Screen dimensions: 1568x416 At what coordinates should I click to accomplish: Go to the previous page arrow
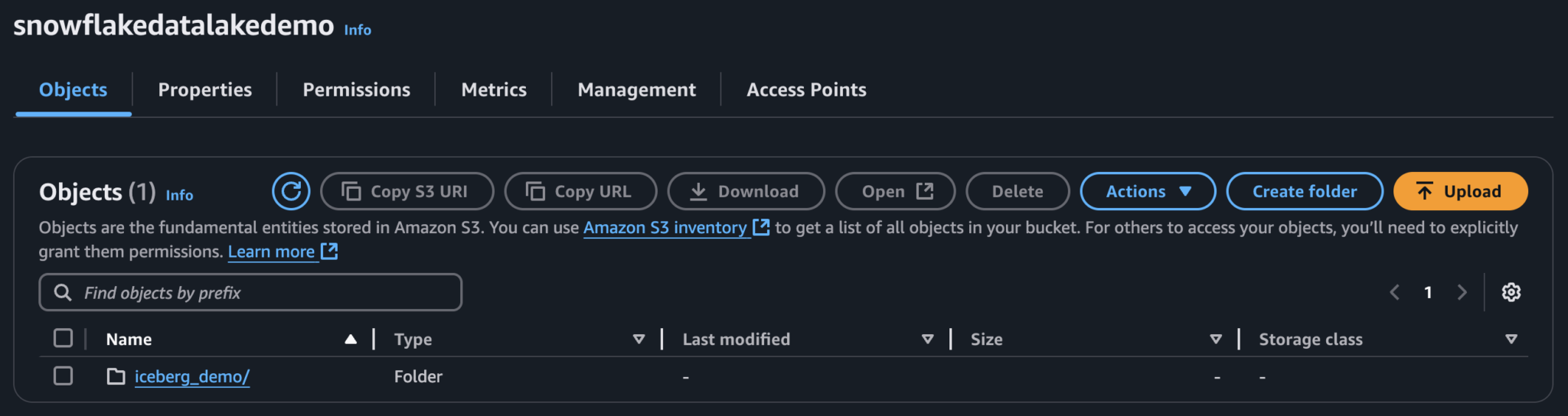click(x=1395, y=292)
